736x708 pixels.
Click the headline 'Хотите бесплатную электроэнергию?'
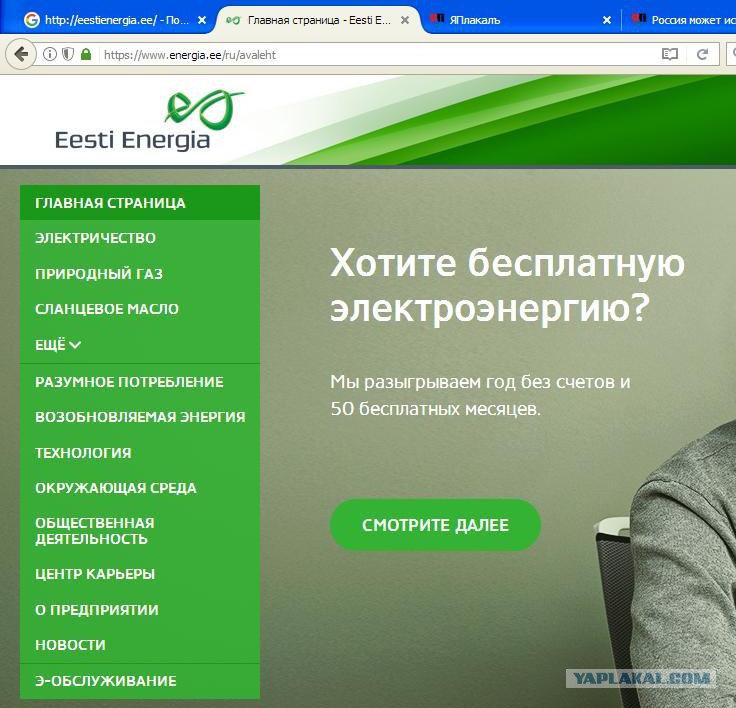pos(507,285)
